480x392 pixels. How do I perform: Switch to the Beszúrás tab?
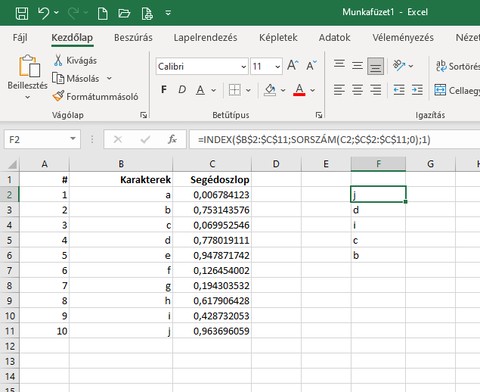pos(133,37)
